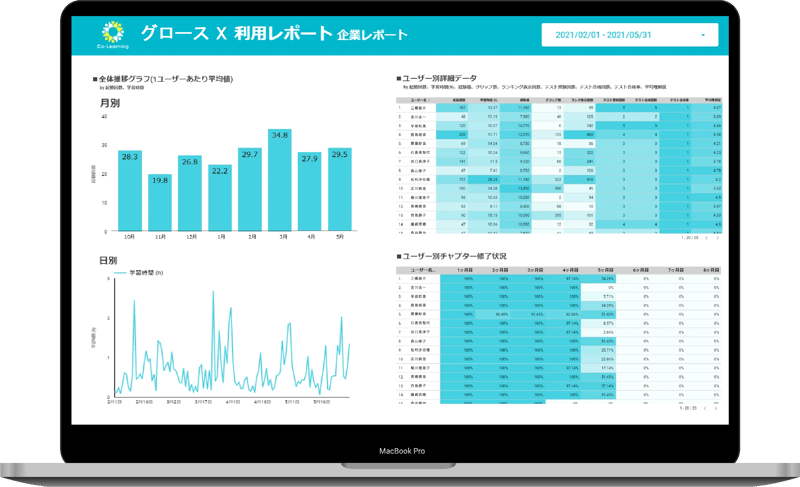Go to previous page of chapter completion table
The width and height of the screenshot is (800, 487).
coord(706,408)
